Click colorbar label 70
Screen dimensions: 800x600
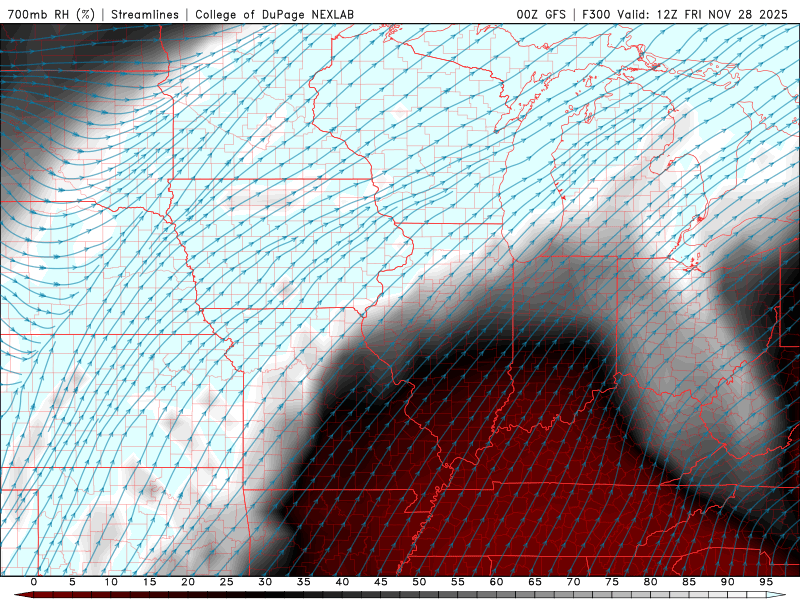pos(573,582)
